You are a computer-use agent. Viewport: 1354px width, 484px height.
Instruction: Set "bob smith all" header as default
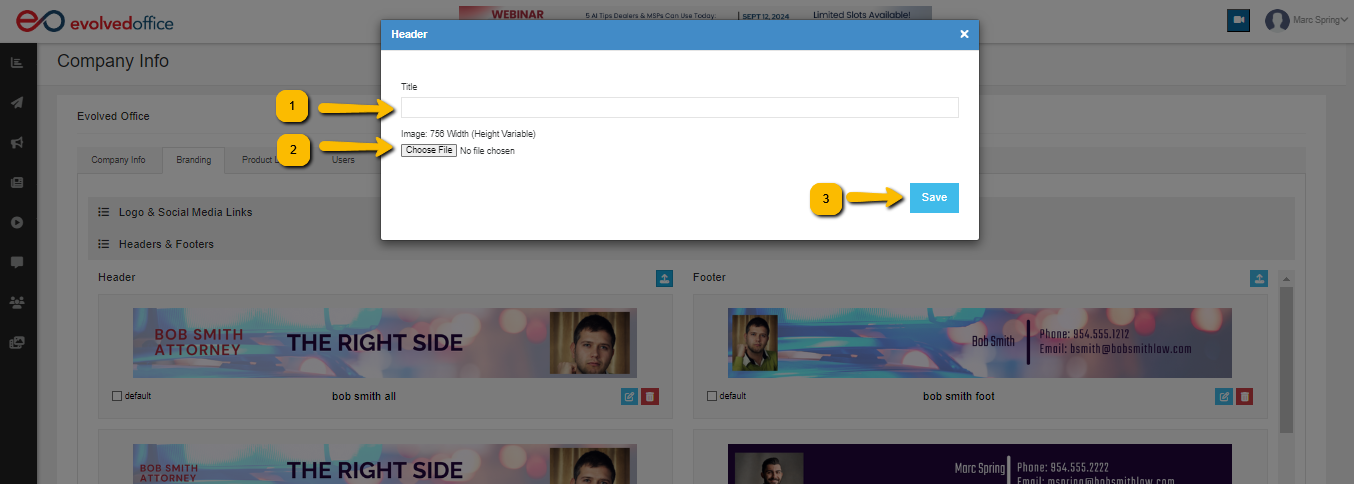(117, 396)
